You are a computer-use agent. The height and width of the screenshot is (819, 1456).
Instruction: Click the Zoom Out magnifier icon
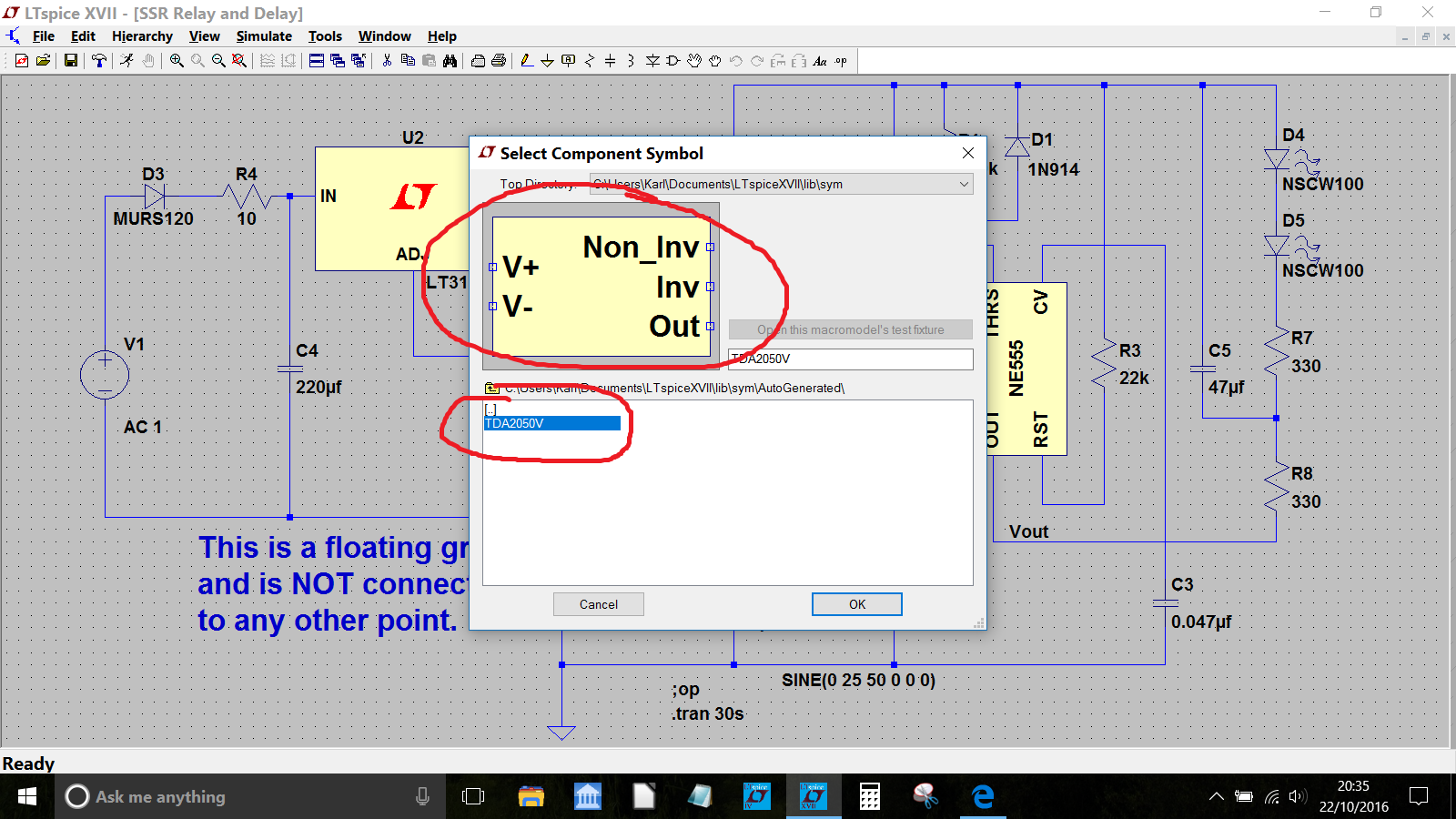218,61
